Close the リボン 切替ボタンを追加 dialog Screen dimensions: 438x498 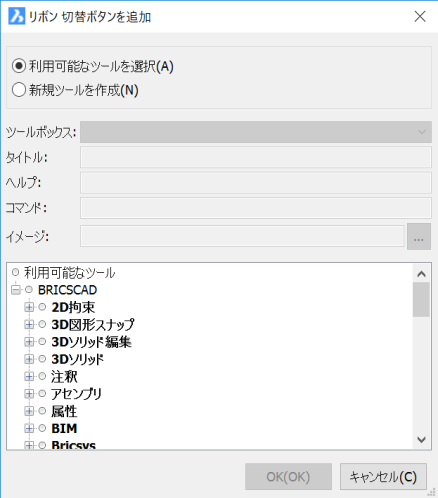point(420,16)
